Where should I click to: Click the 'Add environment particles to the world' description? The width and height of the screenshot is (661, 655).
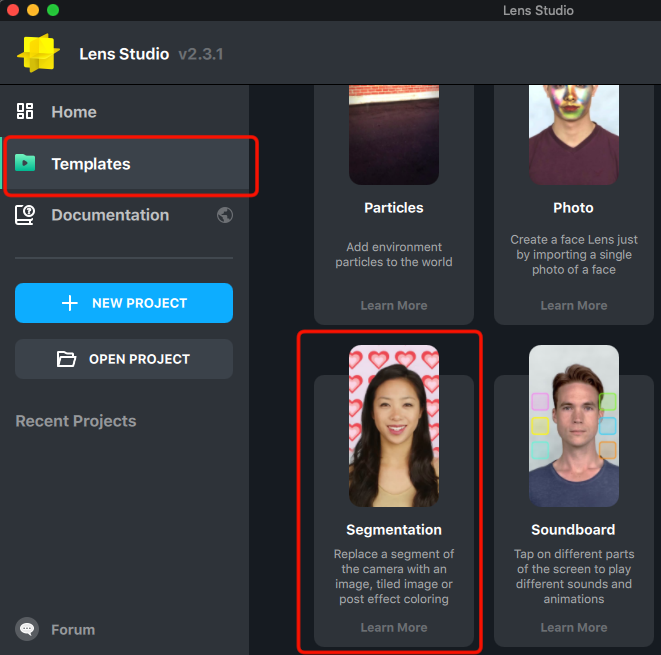pyautogui.click(x=394, y=254)
